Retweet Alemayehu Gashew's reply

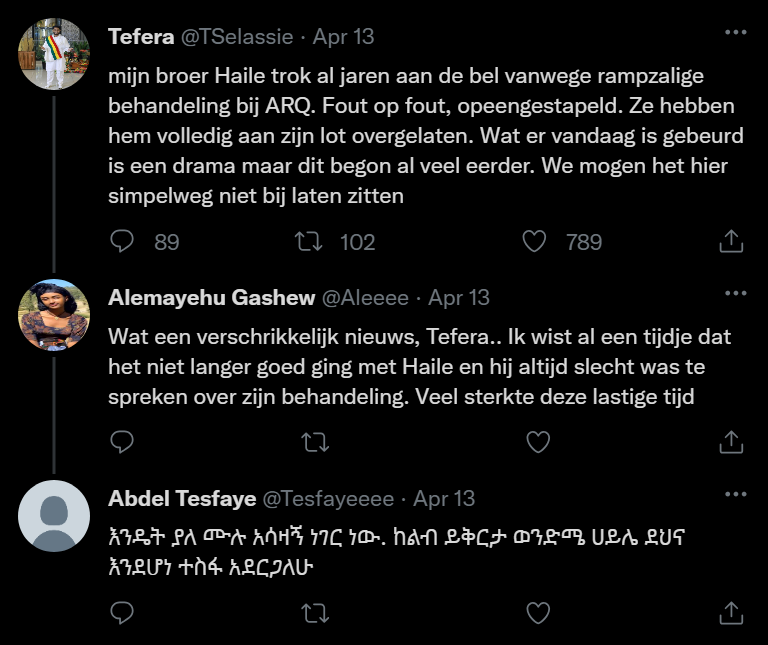pyautogui.click(x=314, y=441)
